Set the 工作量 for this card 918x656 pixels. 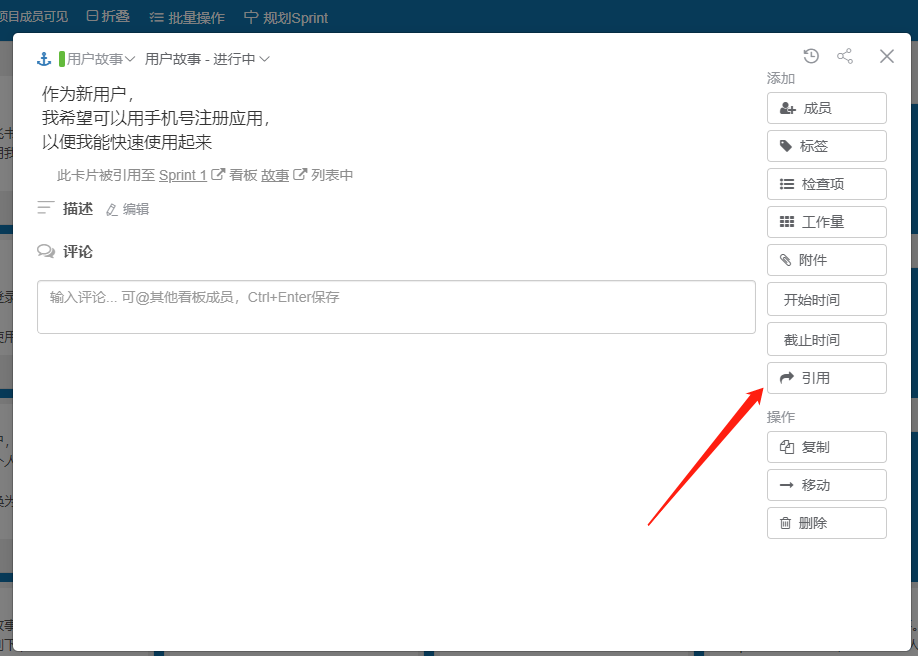click(x=826, y=222)
